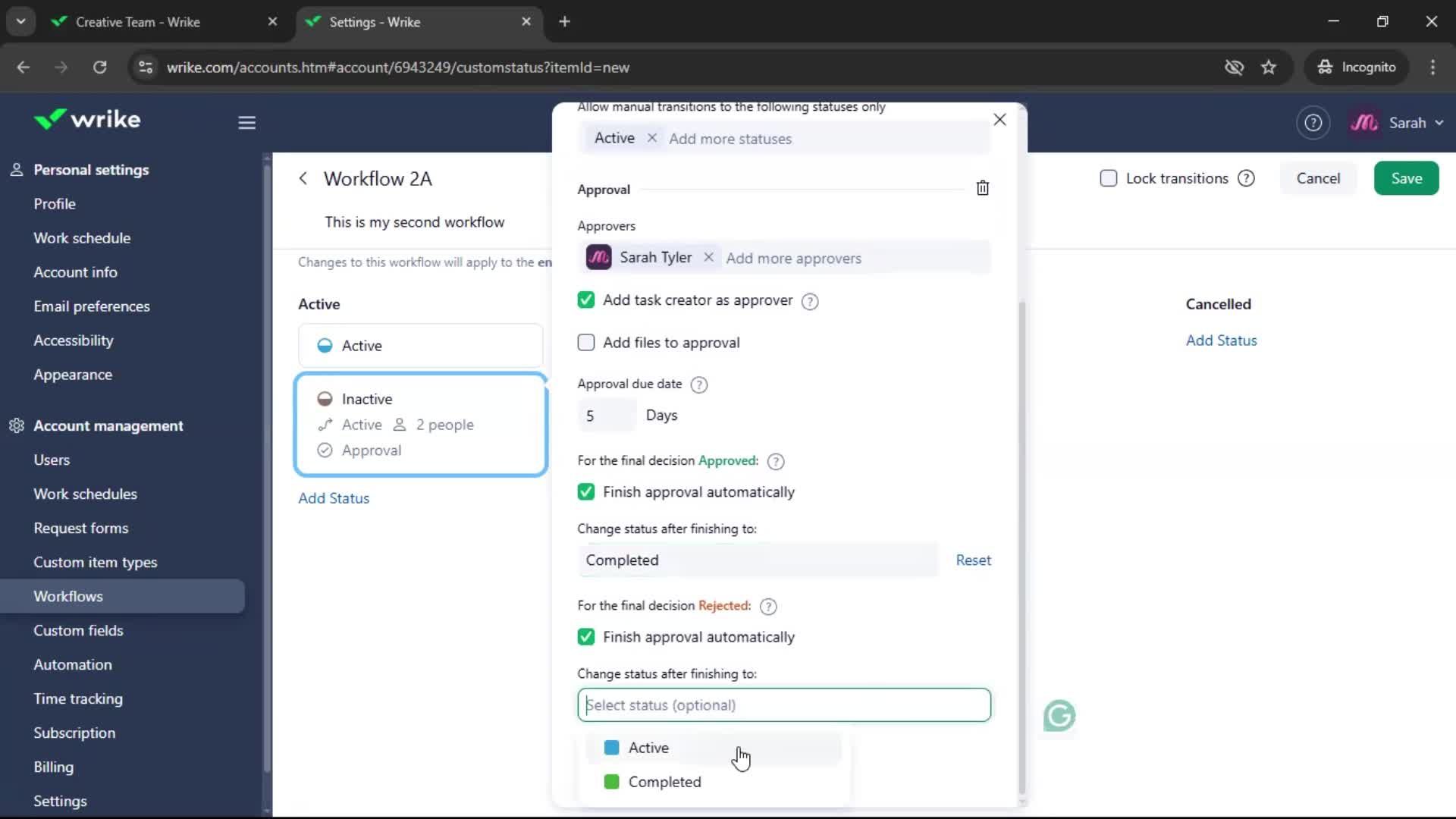Image resolution: width=1456 pixels, height=819 pixels.
Task: Click the Inactive status color circle
Action: tap(325, 399)
